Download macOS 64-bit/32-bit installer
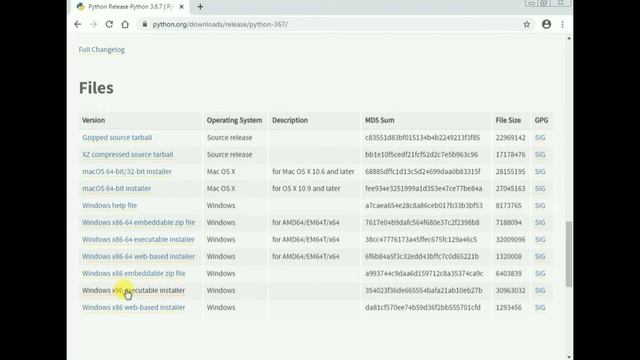Viewport: 640px width, 360px height. pos(127,171)
